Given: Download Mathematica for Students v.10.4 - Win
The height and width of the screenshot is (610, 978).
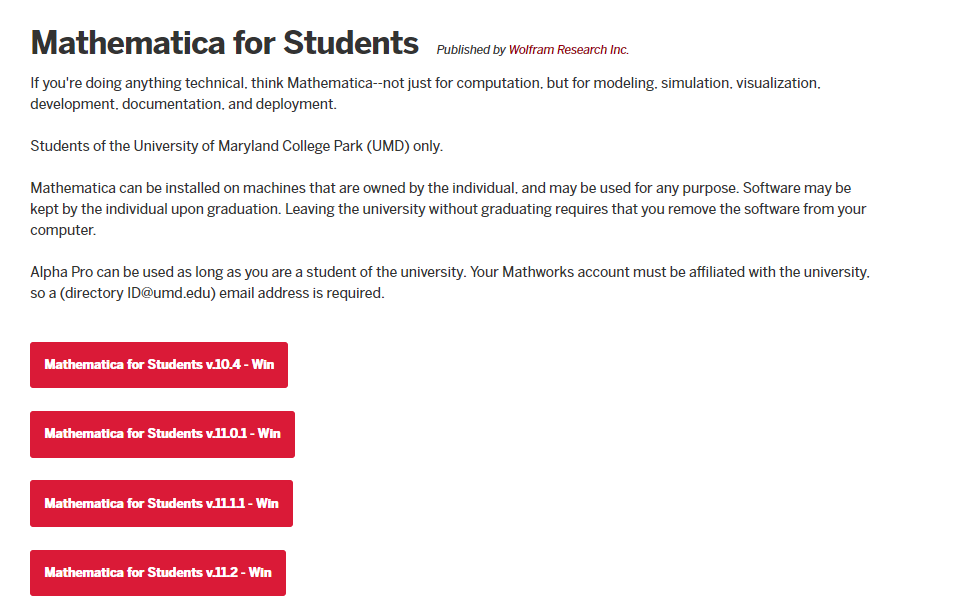Looking at the screenshot, I should tap(159, 365).
